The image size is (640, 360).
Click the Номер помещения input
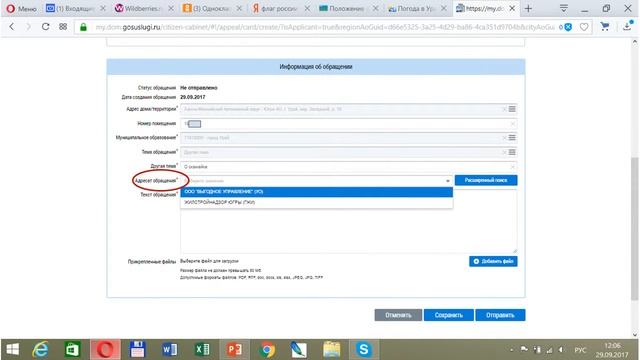tap(349, 124)
